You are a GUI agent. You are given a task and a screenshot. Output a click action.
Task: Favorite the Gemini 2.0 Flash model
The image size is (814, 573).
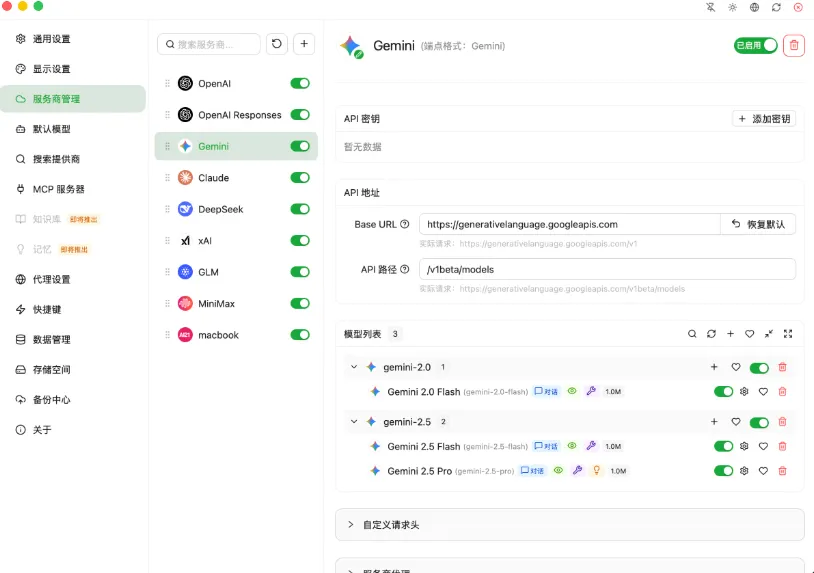[x=763, y=391]
